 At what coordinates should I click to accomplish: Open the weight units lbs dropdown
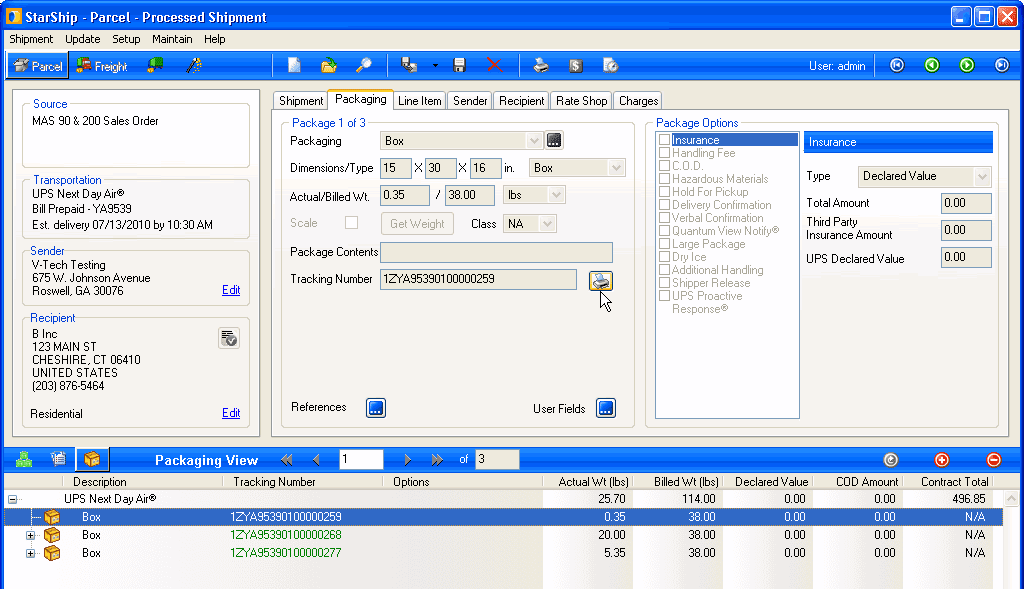[x=556, y=195]
